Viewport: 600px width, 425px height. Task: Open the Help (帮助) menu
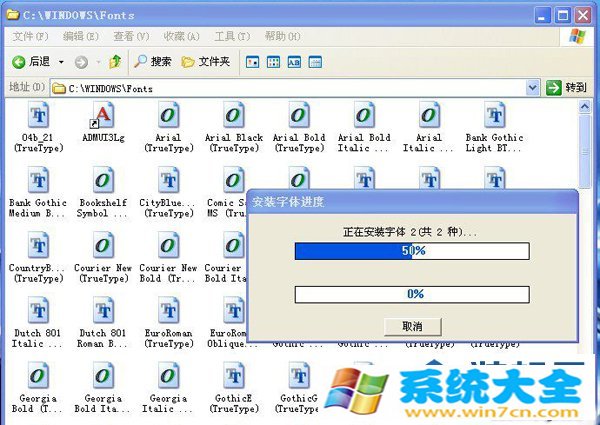pyautogui.click(x=282, y=36)
